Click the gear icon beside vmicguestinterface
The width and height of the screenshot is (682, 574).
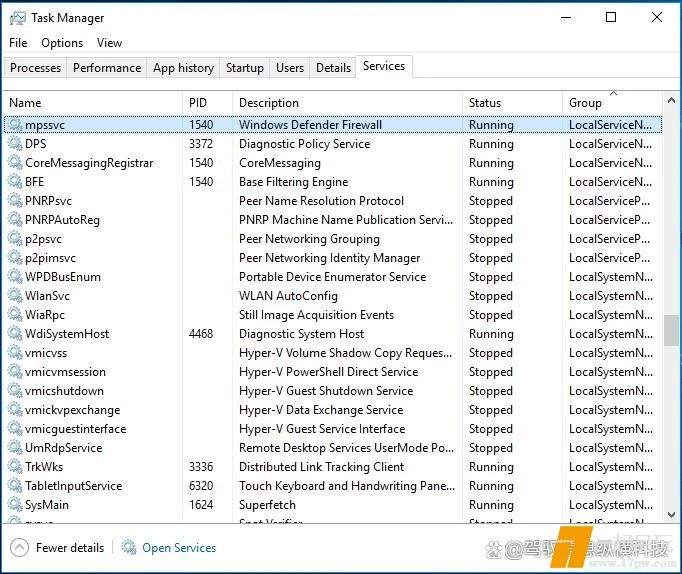tap(15, 429)
